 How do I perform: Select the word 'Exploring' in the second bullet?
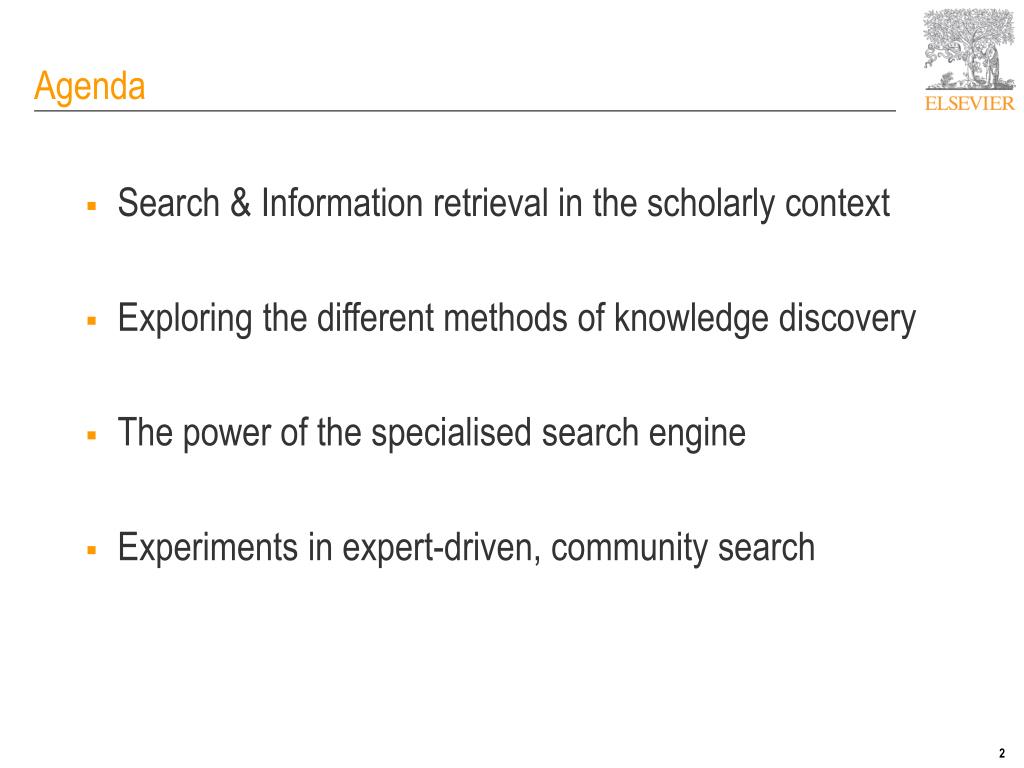(185, 319)
